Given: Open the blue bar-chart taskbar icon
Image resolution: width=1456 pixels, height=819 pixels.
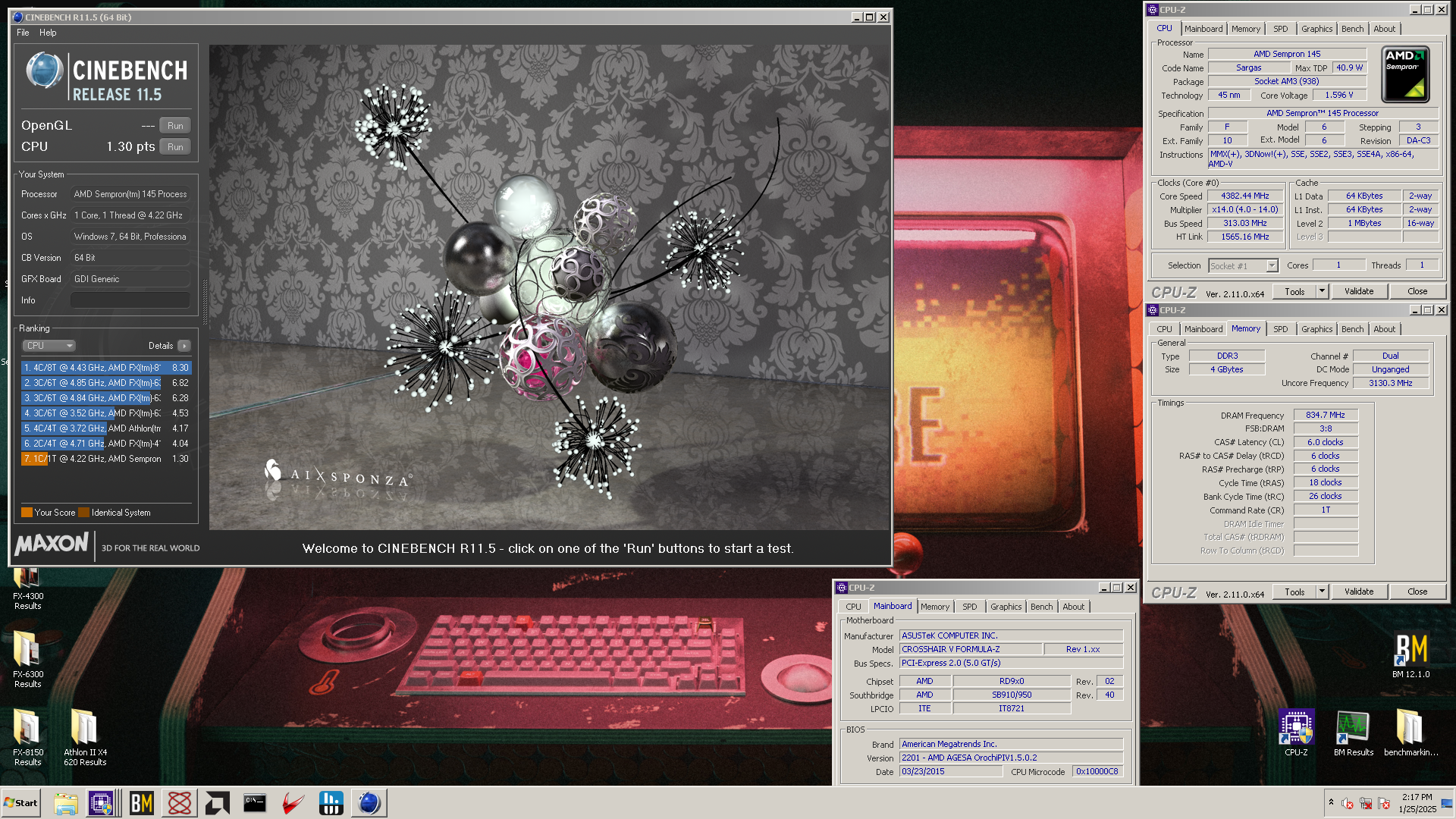Looking at the screenshot, I should [x=331, y=803].
